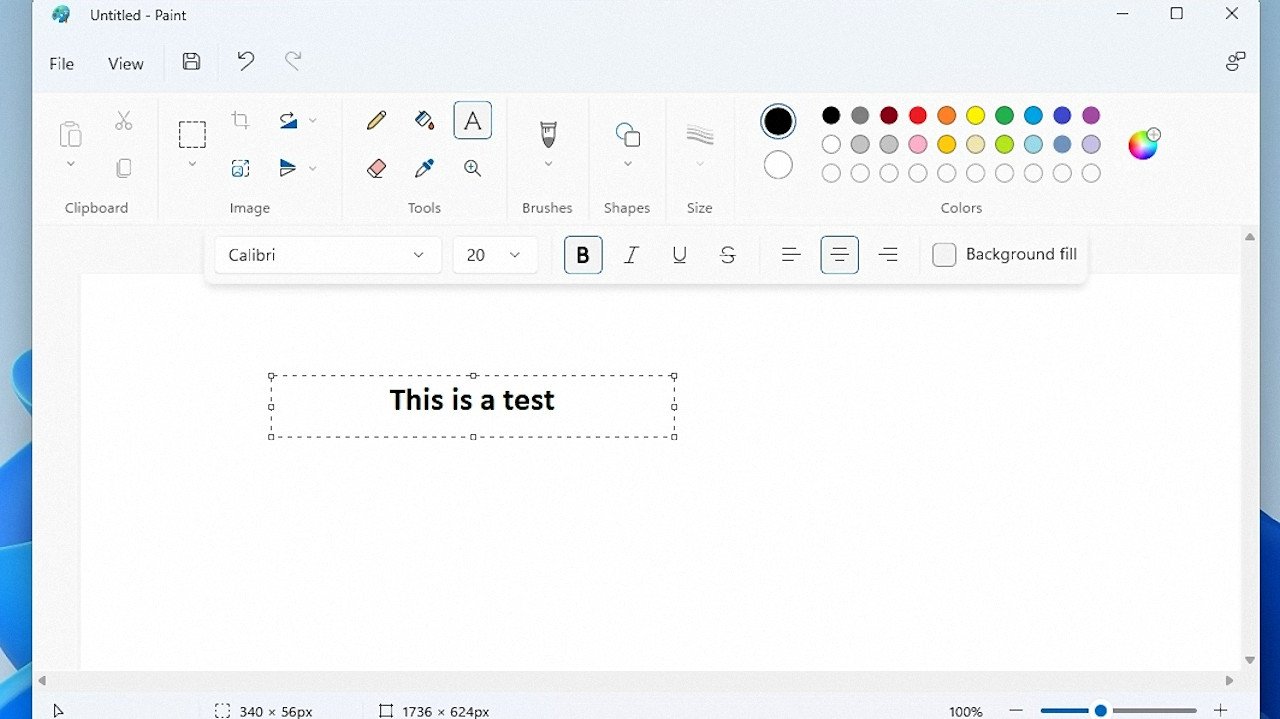The image size is (1280, 719).
Task: Pick the purple color swatch
Action: coord(1092,115)
